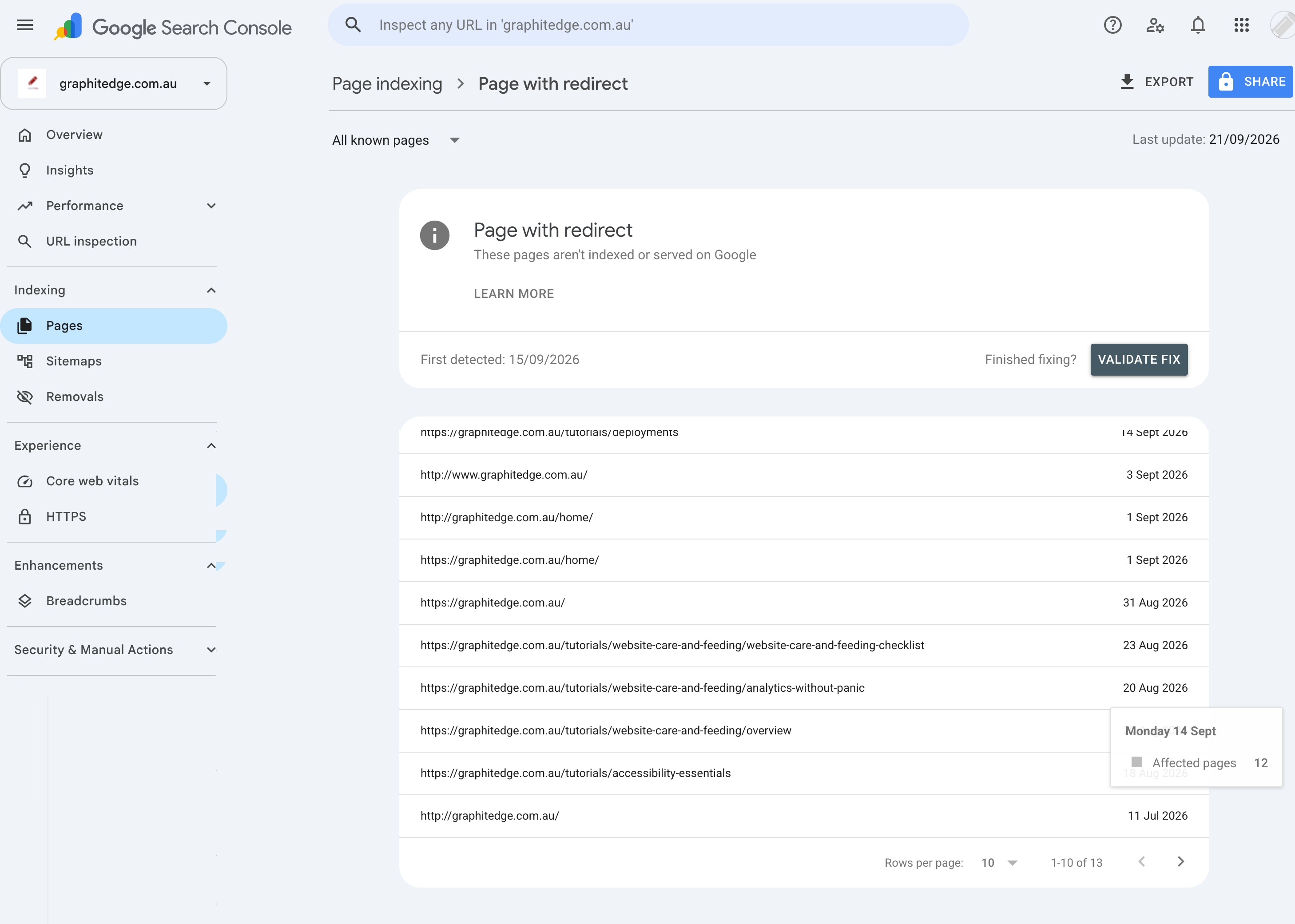Open the help question mark icon
Image resolution: width=1295 pixels, height=924 pixels.
[x=1112, y=25]
